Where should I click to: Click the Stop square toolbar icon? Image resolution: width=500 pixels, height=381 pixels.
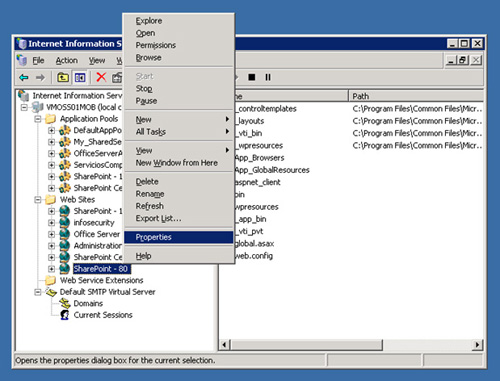coord(252,77)
